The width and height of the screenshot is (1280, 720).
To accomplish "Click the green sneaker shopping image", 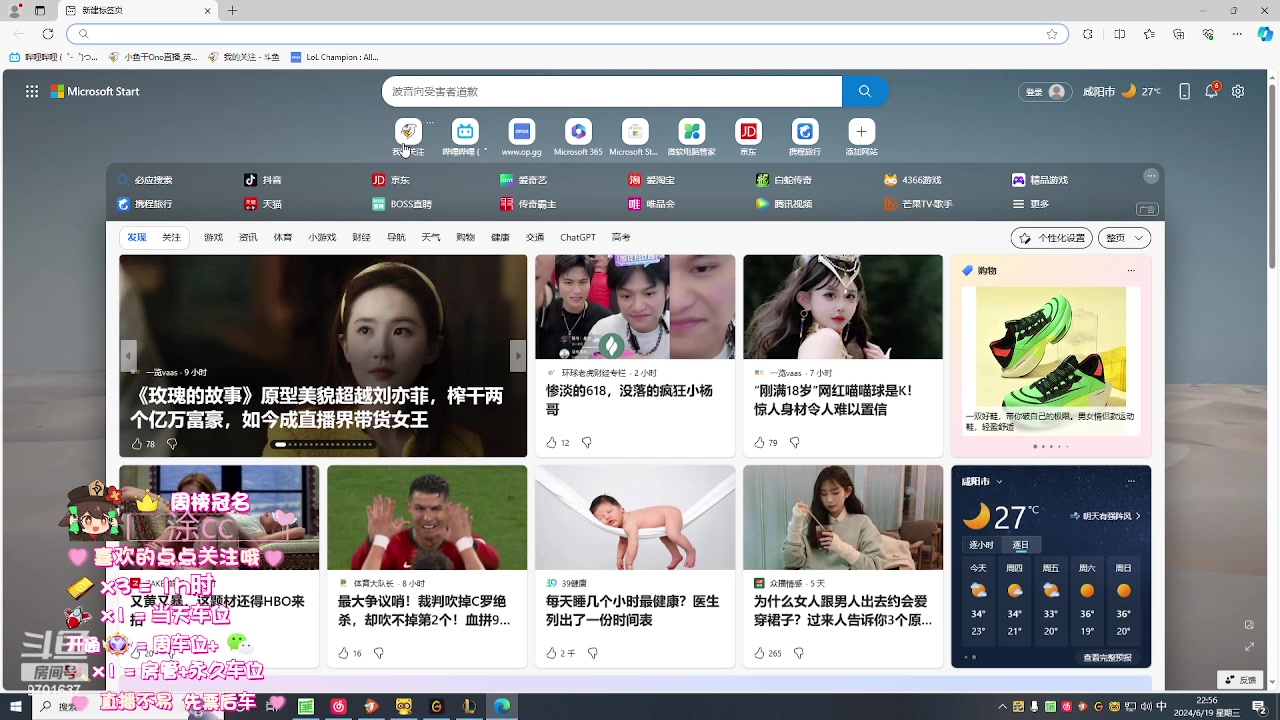I will (x=1051, y=347).
